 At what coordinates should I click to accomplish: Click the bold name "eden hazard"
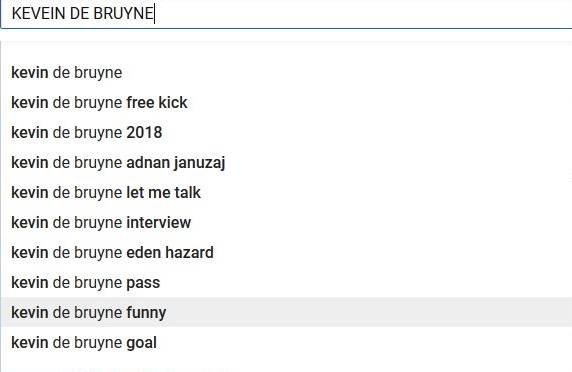click(170, 252)
